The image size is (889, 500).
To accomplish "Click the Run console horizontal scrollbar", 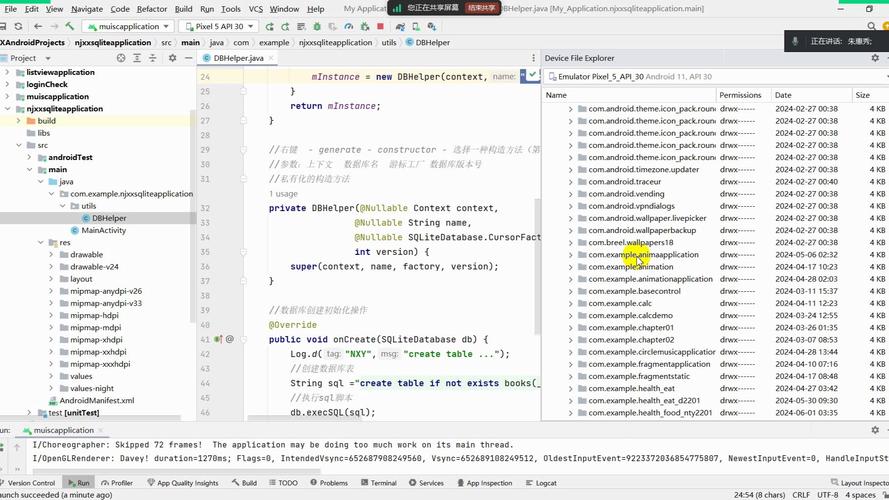I will coord(176,471).
